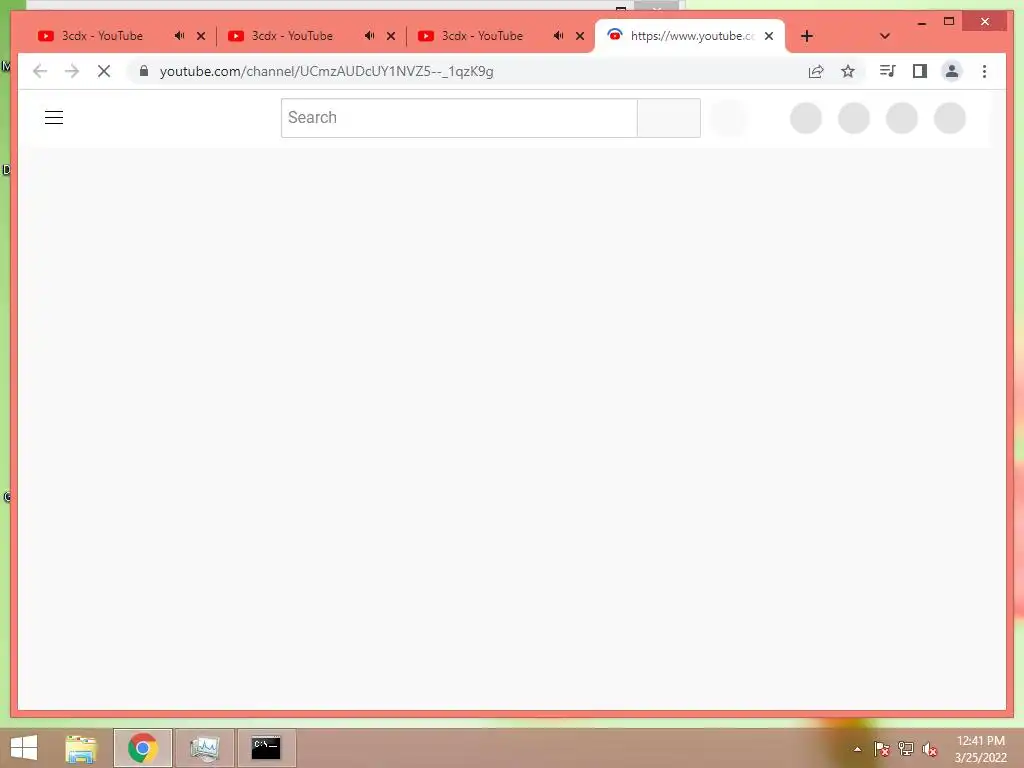
Task: Bookmark this tab with star icon
Action: click(x=848, y=71)
